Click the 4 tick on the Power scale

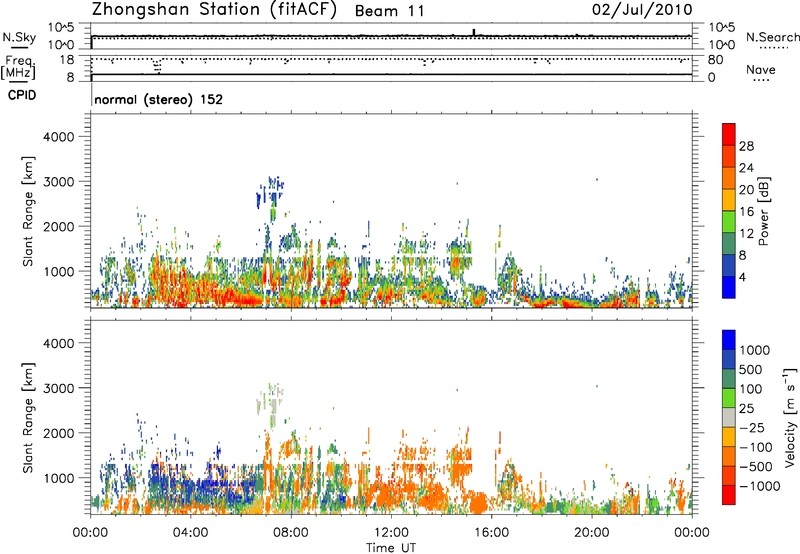(743, 278)
